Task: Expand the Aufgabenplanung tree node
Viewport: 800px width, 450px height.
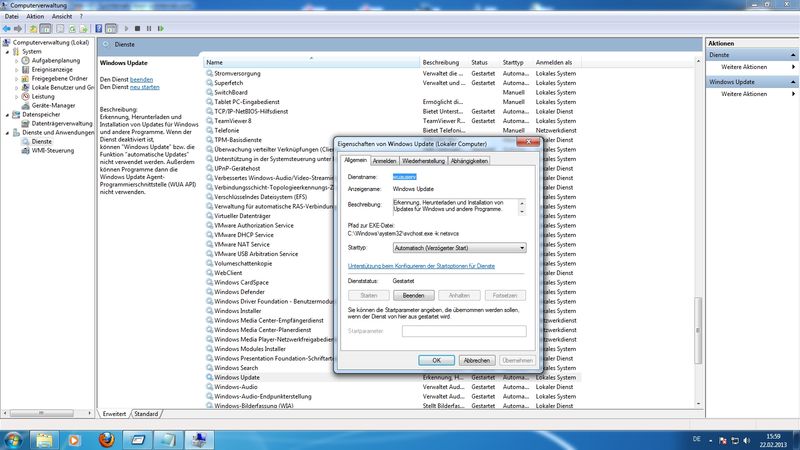Action: coord(15,60)
